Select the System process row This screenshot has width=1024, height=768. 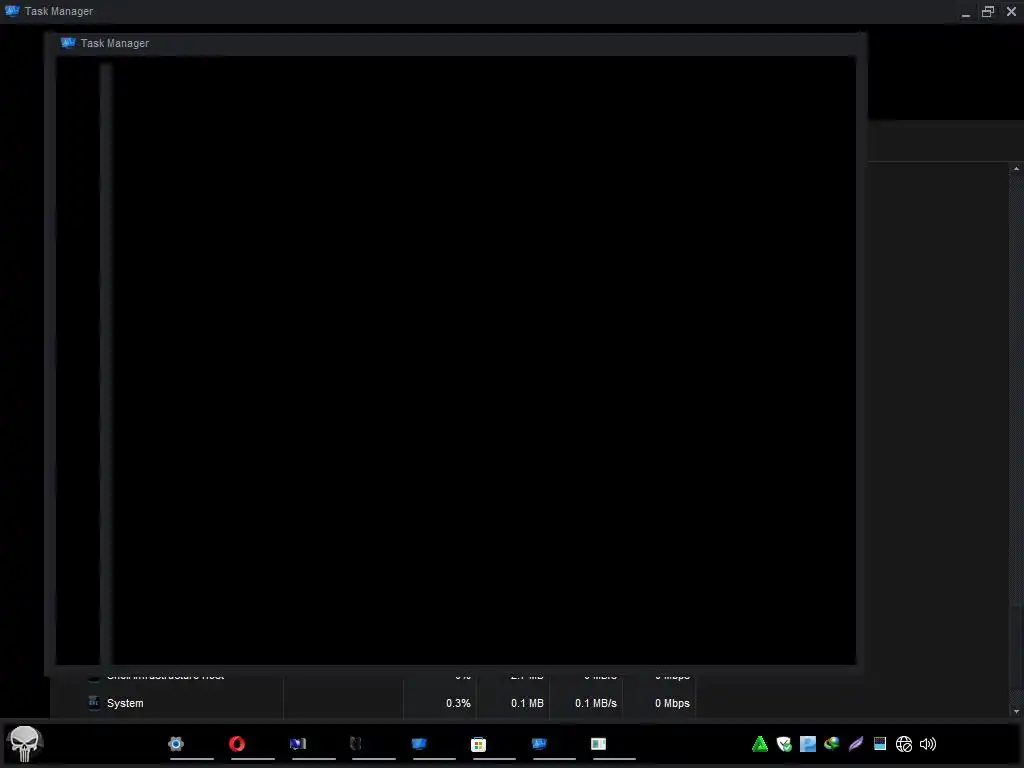(x=373, y=703)
